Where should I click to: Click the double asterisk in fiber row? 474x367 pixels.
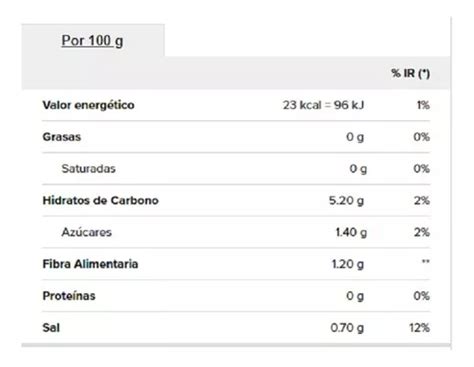[x=425, y=262]
